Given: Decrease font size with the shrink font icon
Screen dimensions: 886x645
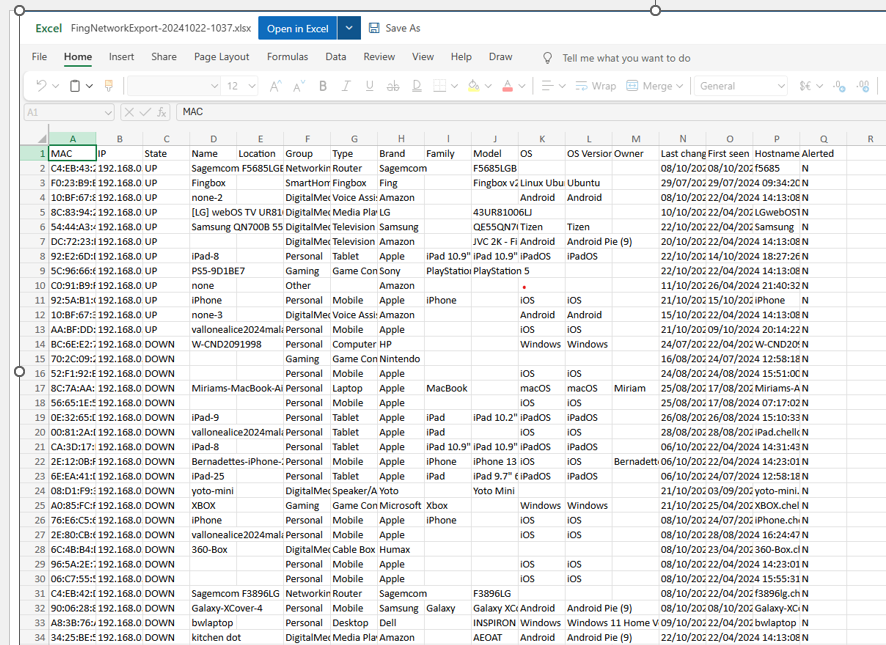Looking at the screenshot, I should [299, 86].
